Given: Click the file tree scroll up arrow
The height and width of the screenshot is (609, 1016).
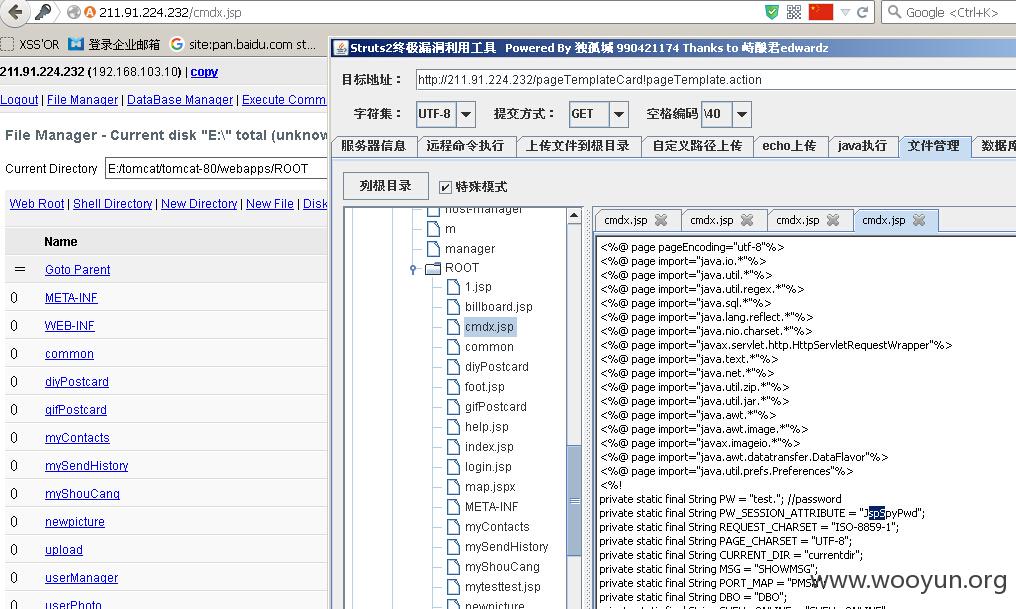Looking at the screenshot, I should click(x=574, y=216).
